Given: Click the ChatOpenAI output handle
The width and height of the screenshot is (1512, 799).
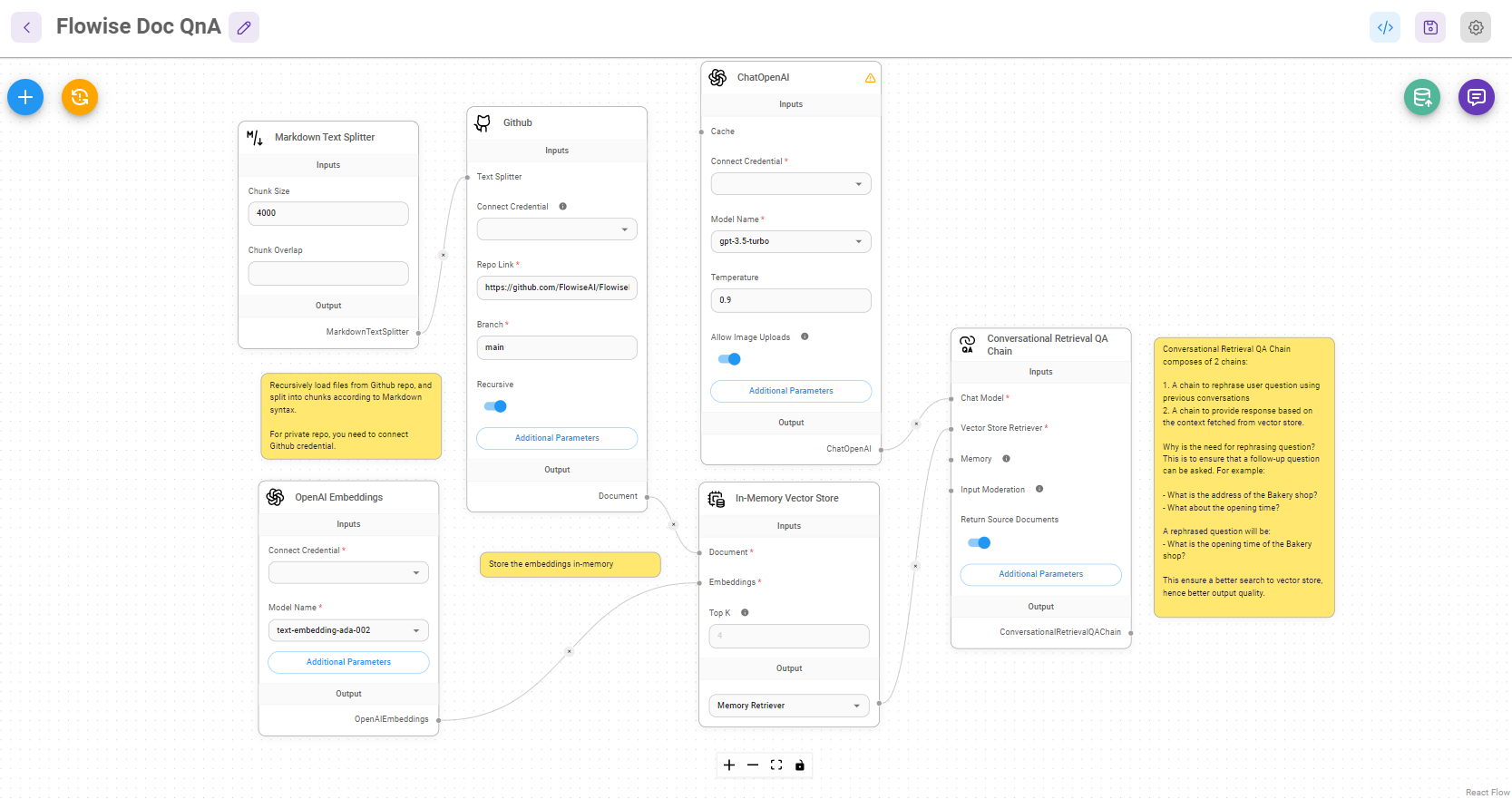Looking at the screenshot, I should coord(881,450).
